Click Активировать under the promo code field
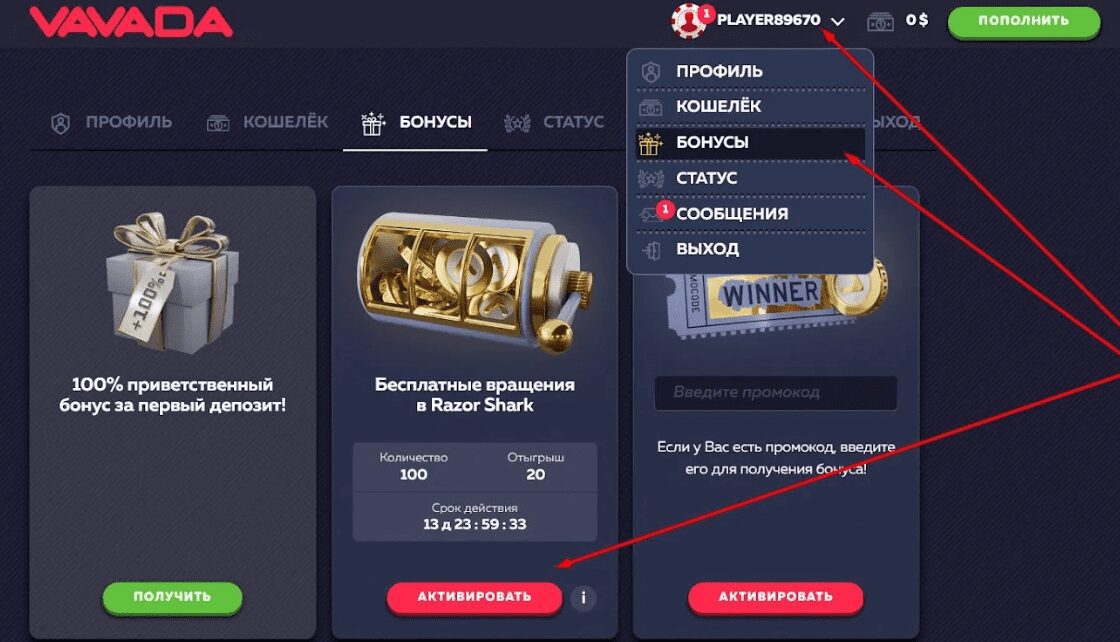1120x642 pixels. tap(776, 597)
